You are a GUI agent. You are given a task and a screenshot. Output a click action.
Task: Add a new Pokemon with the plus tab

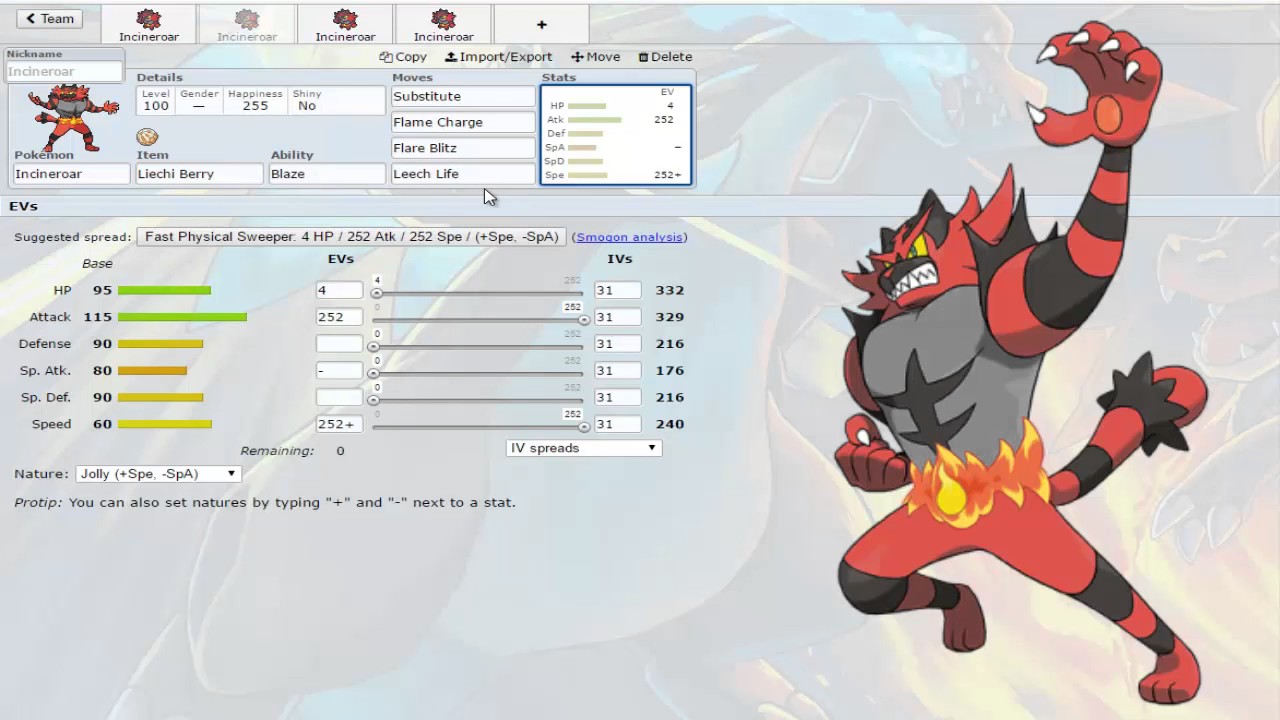(x=541, y=24)
